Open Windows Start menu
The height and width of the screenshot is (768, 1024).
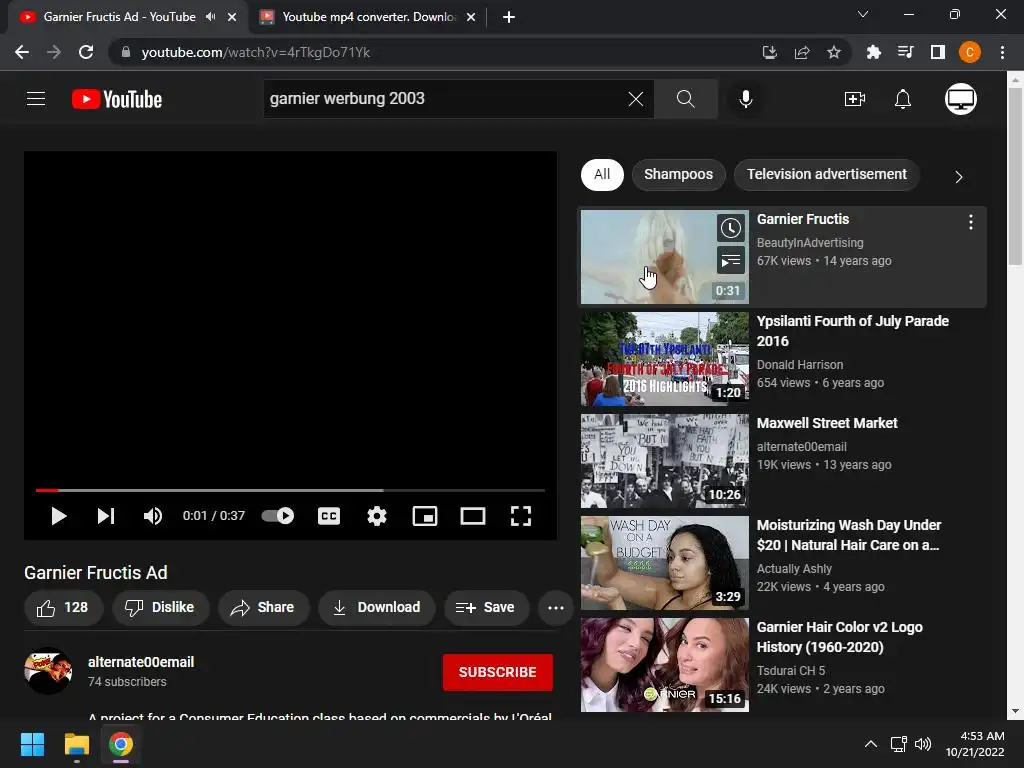tap(32, 744)
